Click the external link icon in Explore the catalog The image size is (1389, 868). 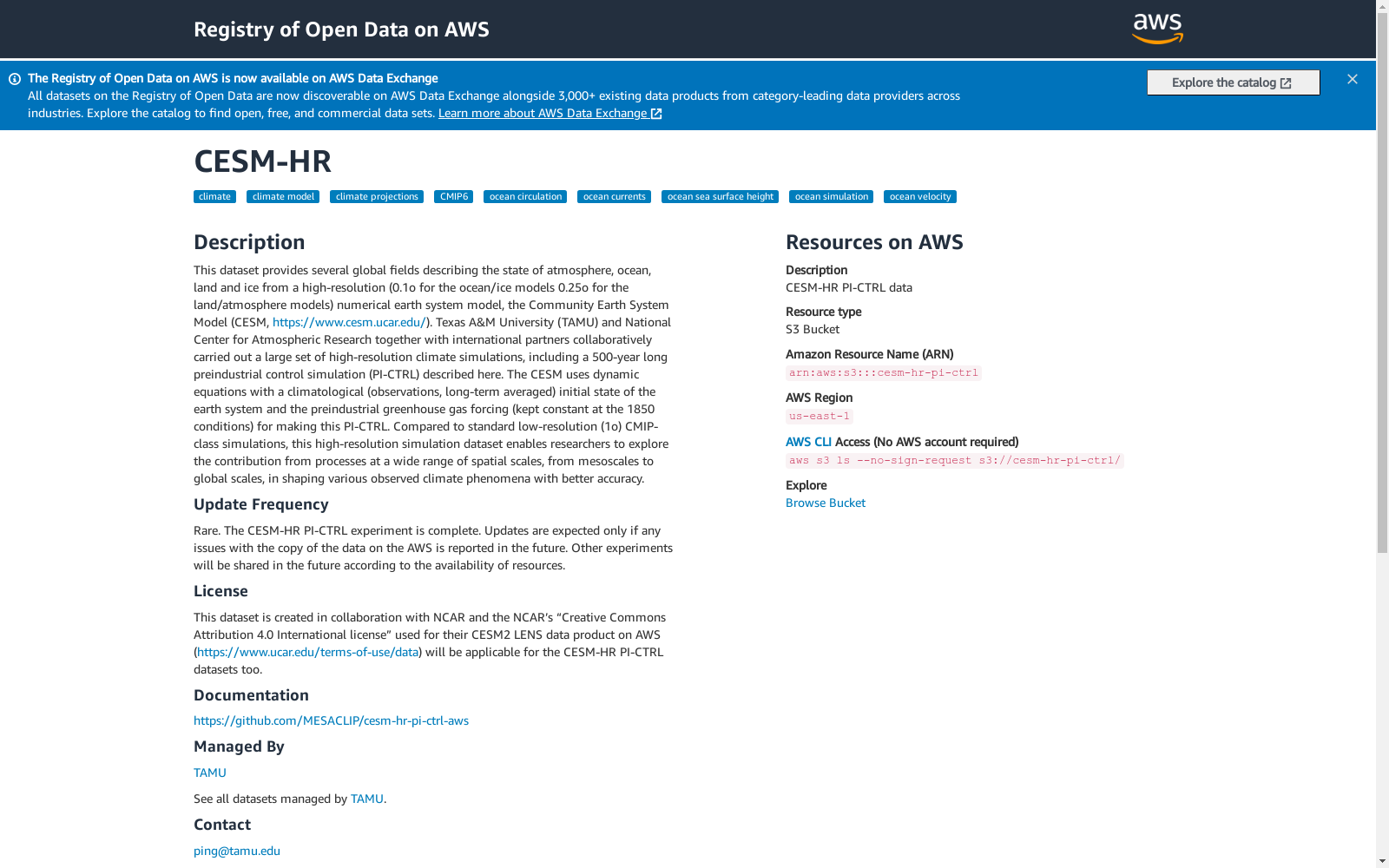tap(1286, 83)
